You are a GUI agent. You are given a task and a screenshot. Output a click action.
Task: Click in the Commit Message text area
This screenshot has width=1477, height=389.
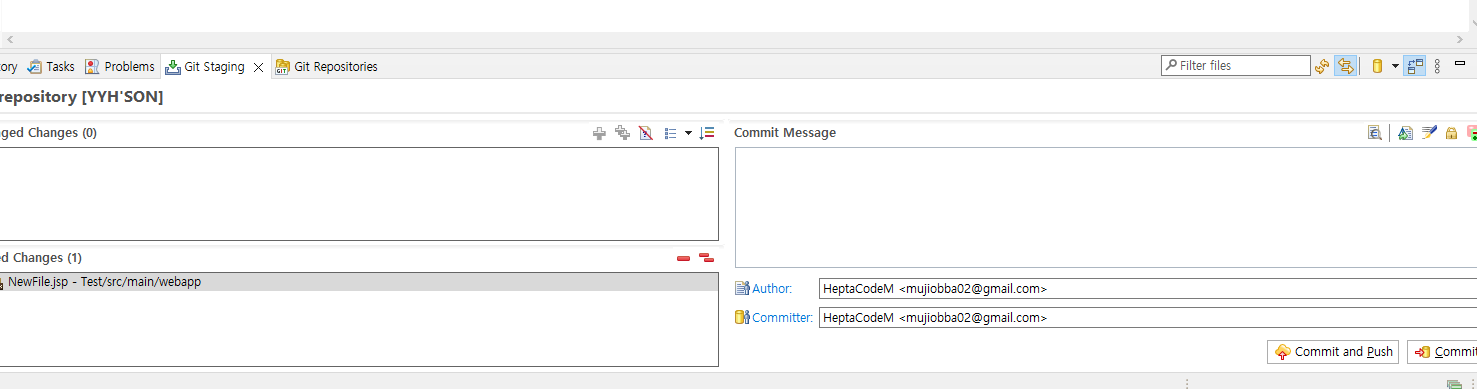tap(1105, 207)
